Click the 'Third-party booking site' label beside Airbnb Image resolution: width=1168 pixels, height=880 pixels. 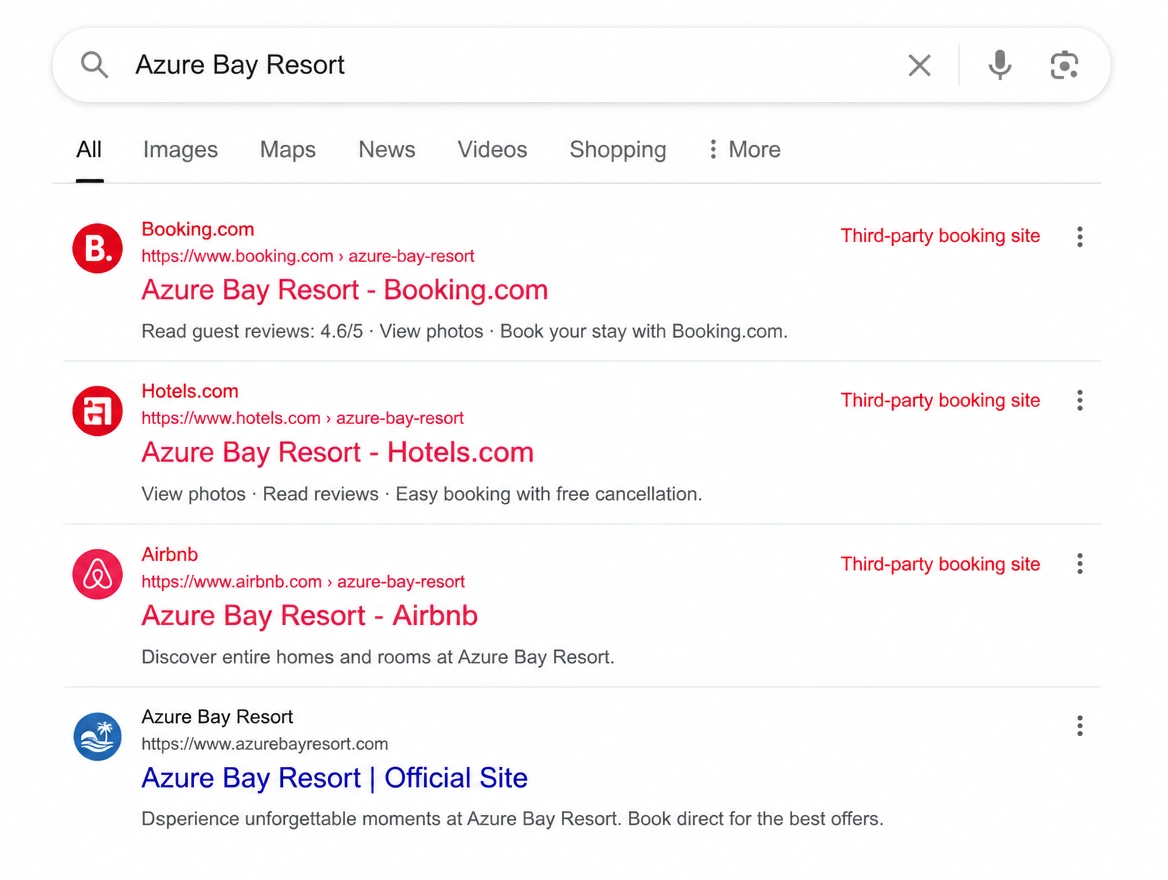[x=940, y=564]
